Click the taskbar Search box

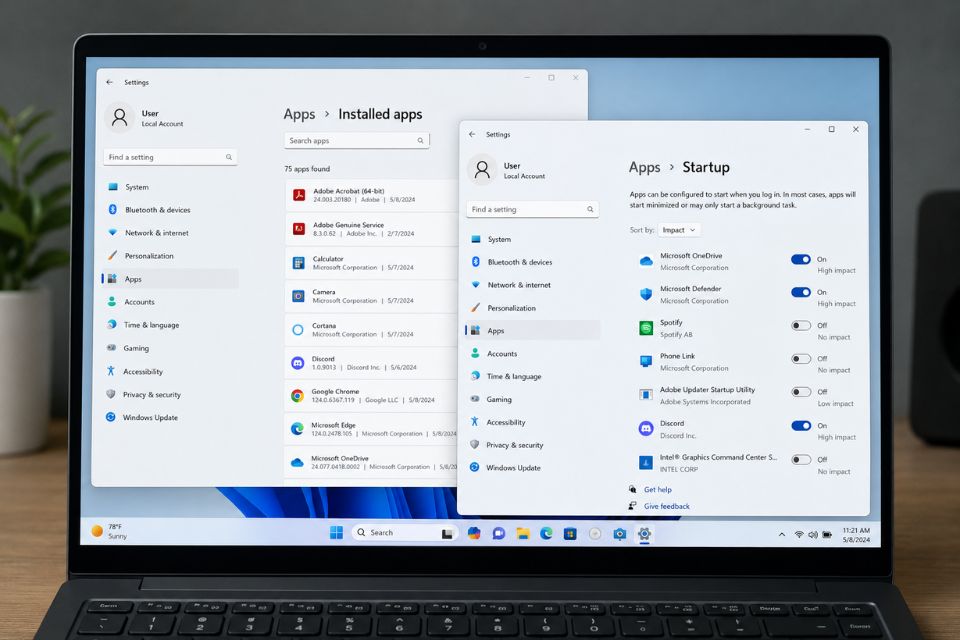404,533
